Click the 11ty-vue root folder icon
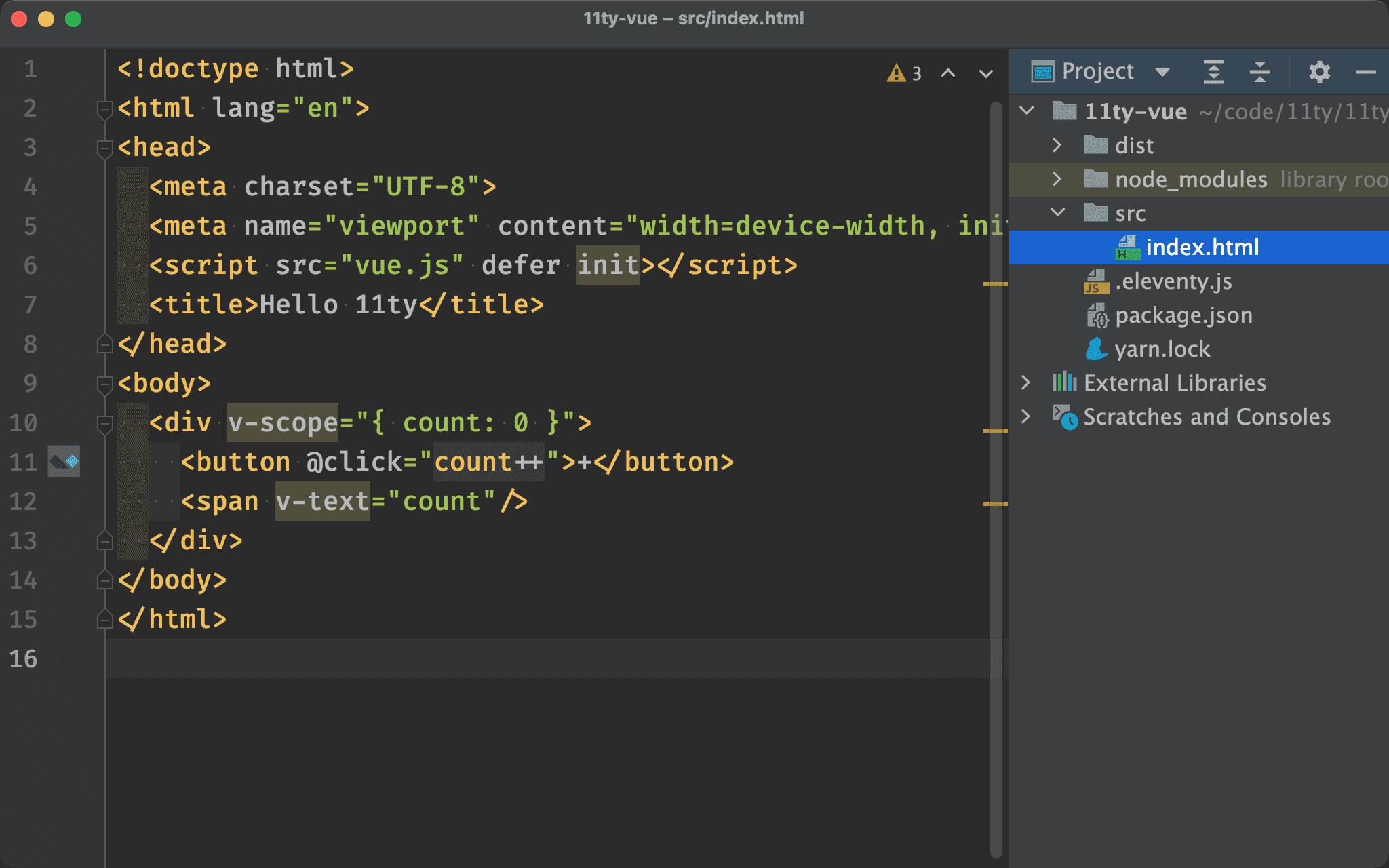1389x868 pixels. pos(1064,110)
